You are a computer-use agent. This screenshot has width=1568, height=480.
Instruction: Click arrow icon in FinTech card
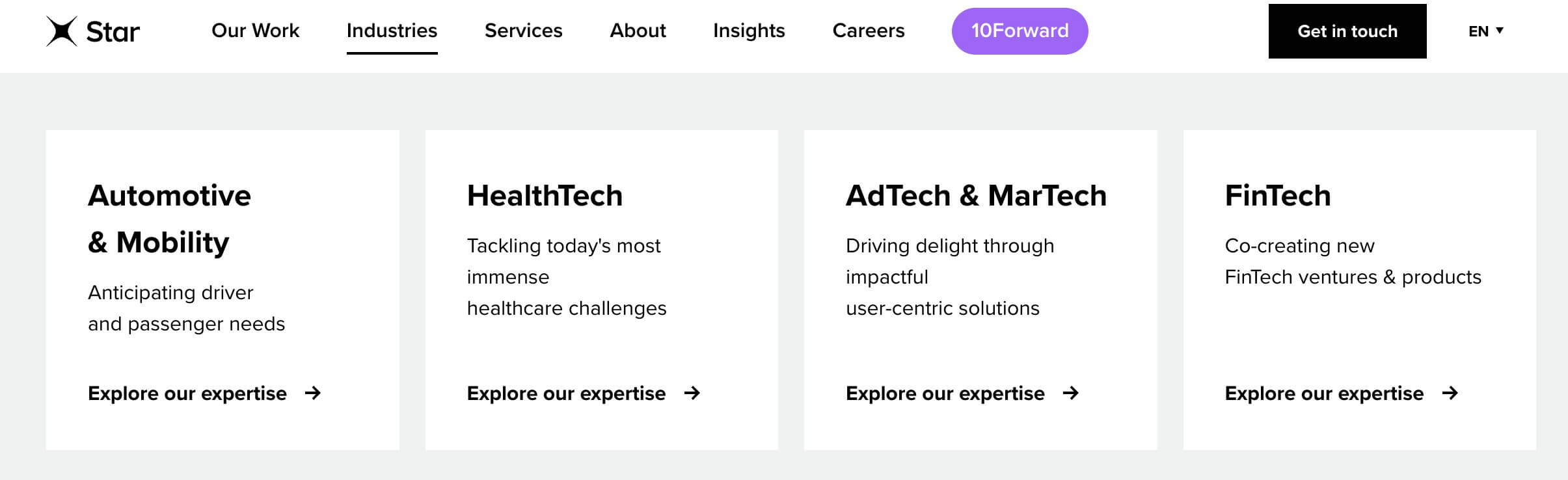[1450, 393]
